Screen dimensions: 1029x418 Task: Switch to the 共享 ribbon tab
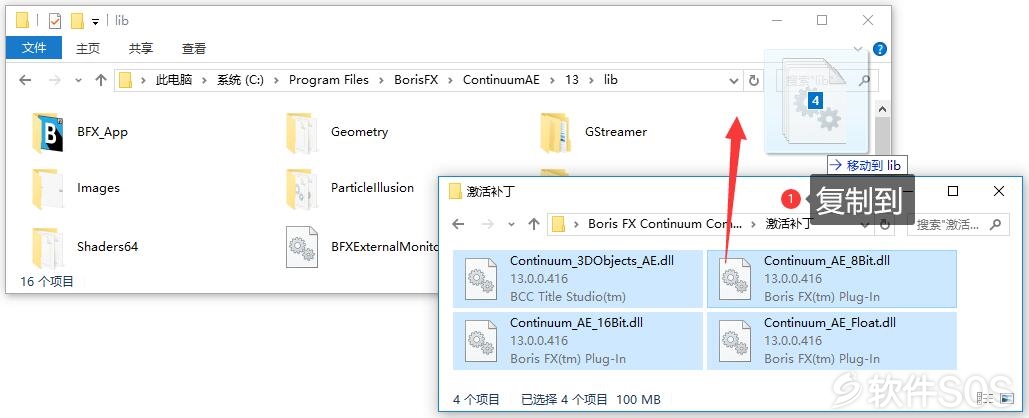140,48
